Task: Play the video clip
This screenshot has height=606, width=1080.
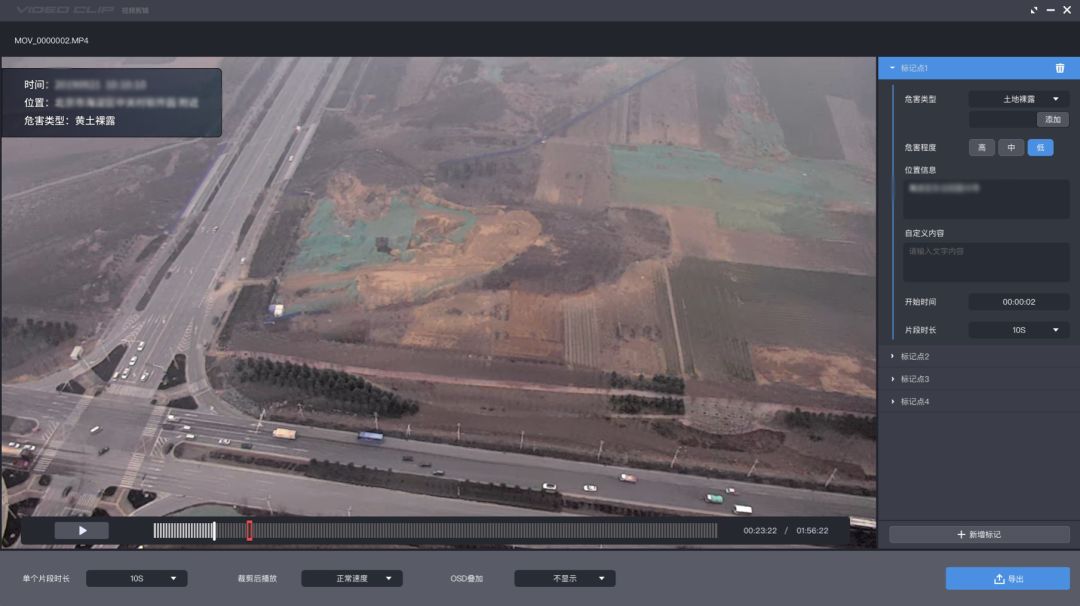Action: point(82,531)
